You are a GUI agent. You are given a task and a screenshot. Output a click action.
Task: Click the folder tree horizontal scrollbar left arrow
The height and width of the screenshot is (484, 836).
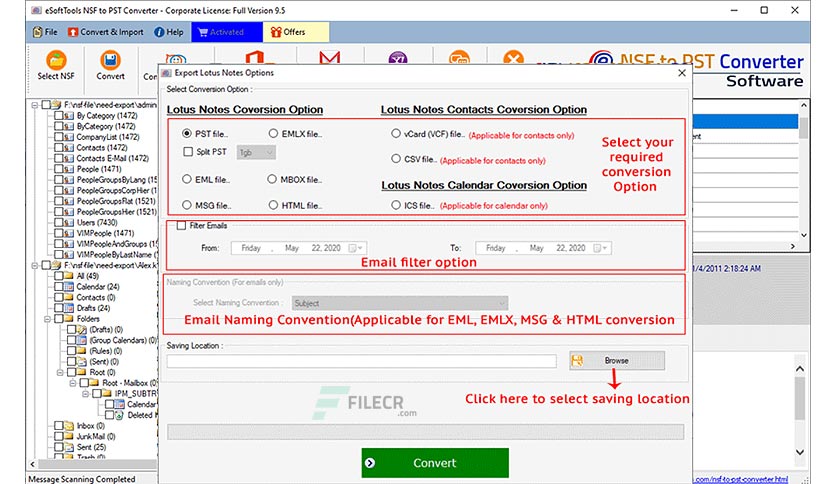click(x=33, y=464)
